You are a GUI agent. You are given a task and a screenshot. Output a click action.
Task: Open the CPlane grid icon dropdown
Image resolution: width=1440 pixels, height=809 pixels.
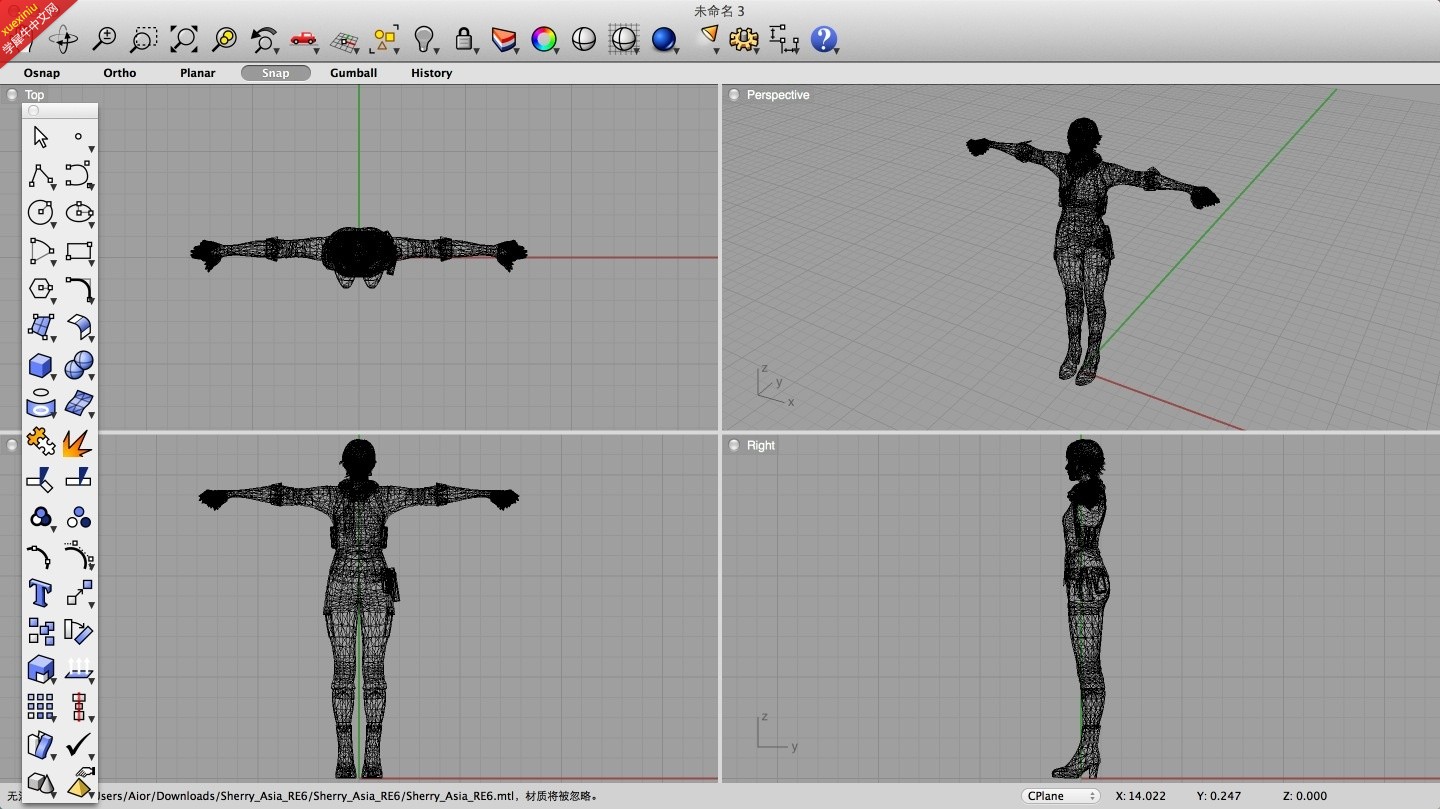[x=345, y=41]
